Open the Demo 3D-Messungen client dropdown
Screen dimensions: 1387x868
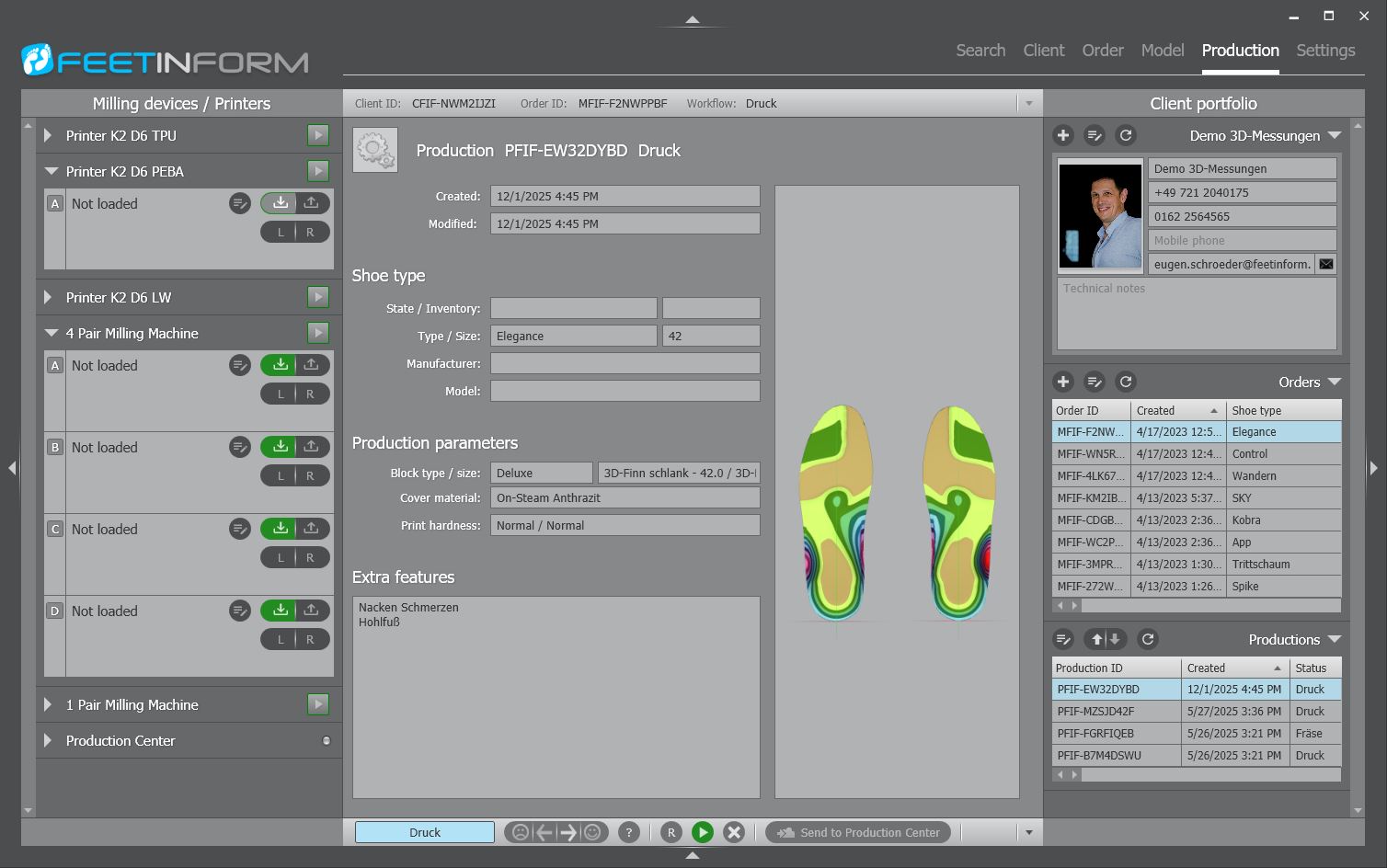[x=1334, y=136]
